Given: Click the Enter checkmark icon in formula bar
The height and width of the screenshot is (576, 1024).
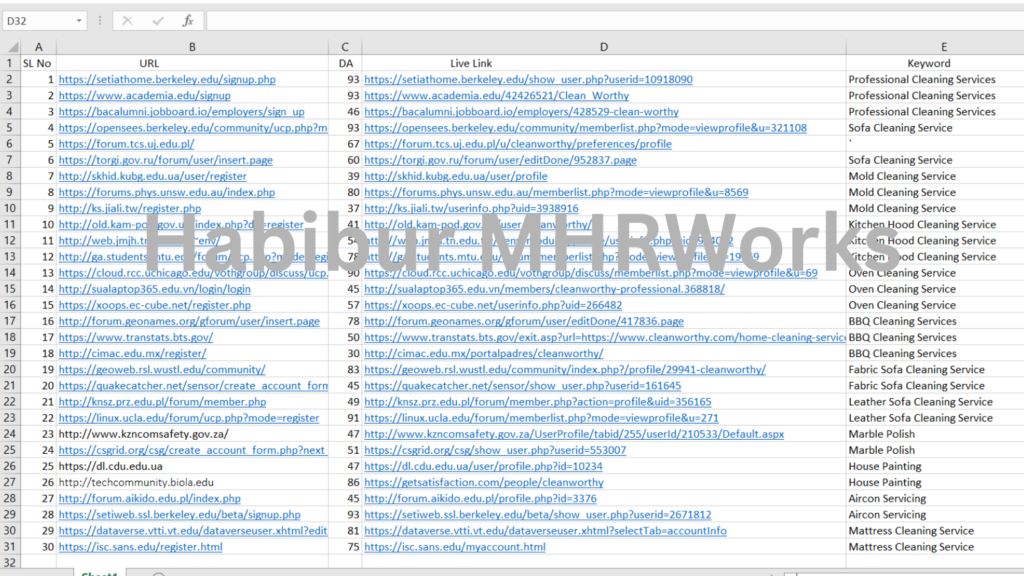Looking at the screenshot, I should click(157, 21).
